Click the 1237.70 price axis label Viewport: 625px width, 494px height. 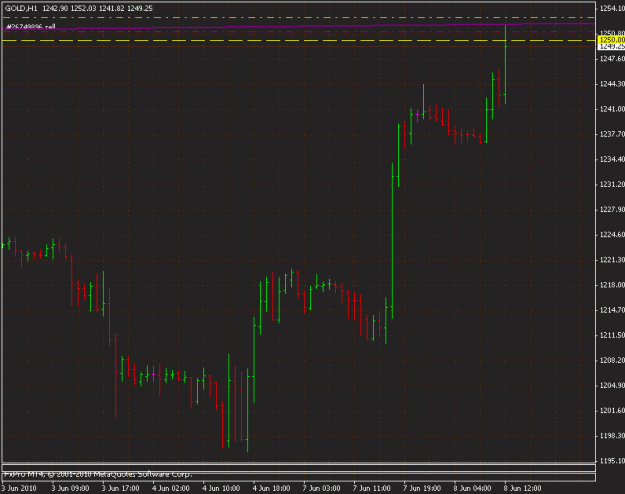tap(612, 134)
